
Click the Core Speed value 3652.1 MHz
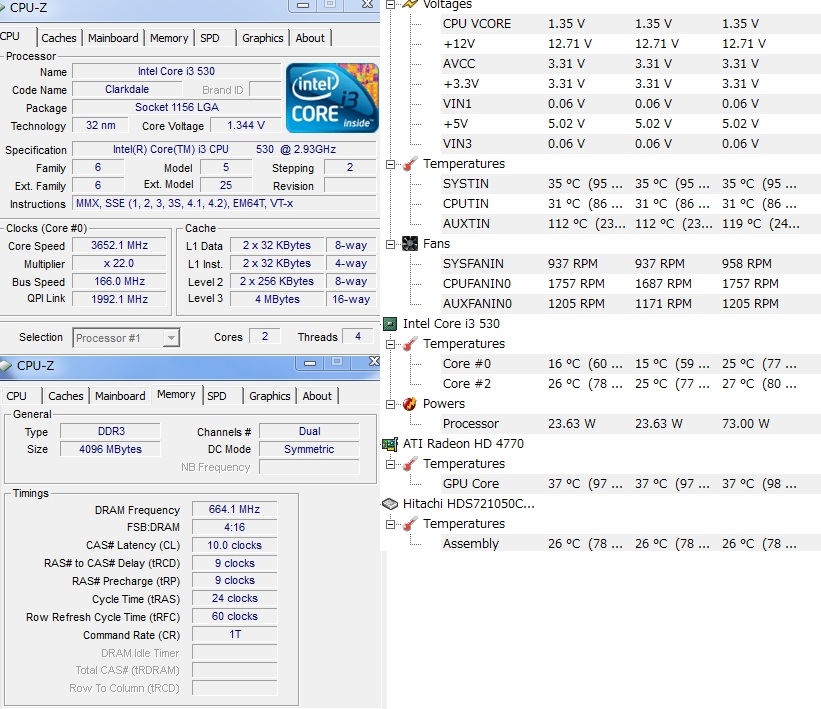[119, 245]
